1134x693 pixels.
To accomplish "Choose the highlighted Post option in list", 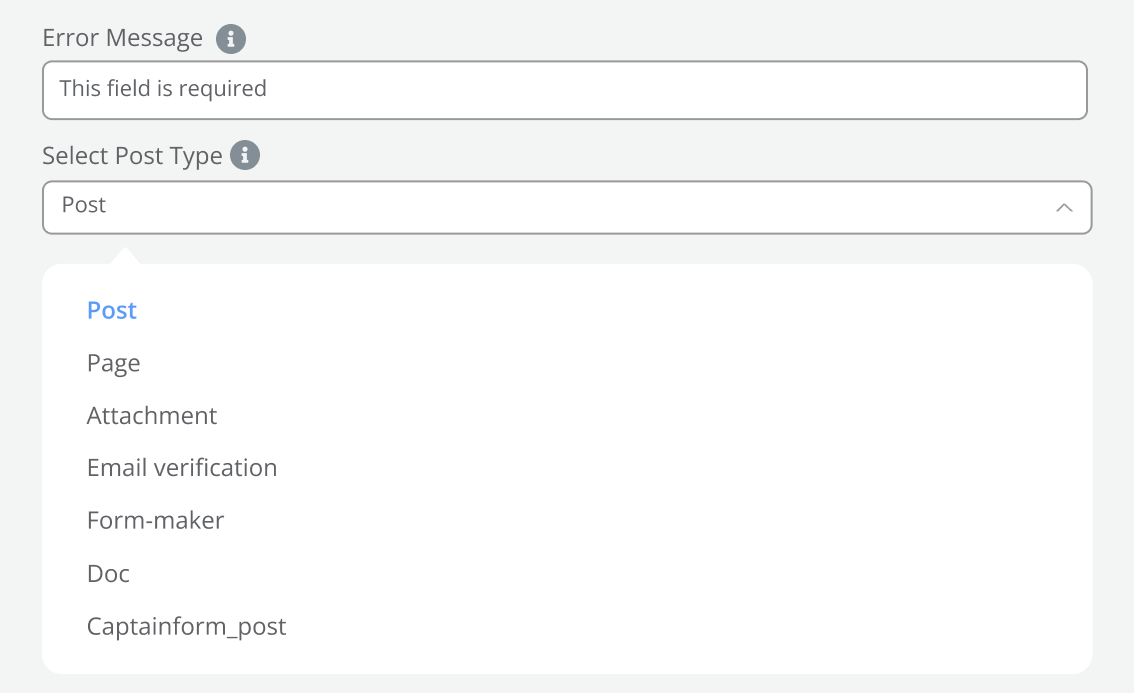I will (x=112, y=311).
